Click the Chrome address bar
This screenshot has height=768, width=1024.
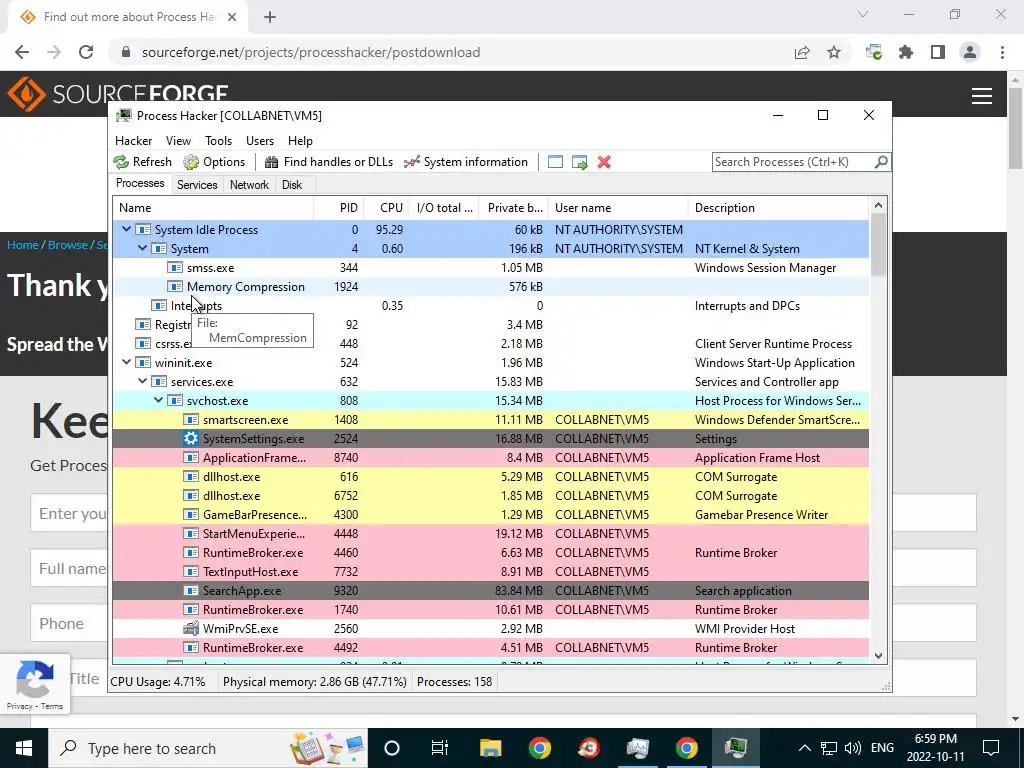coord(451,52)
